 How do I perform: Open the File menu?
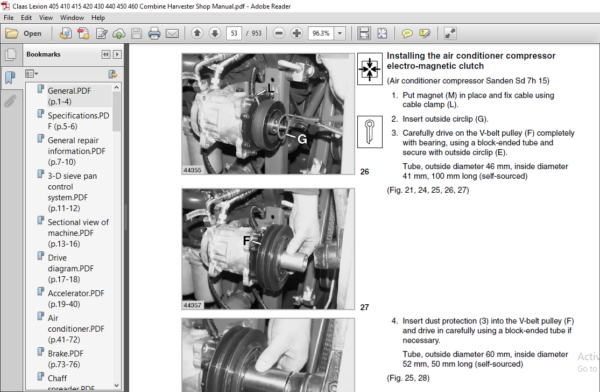8,18
